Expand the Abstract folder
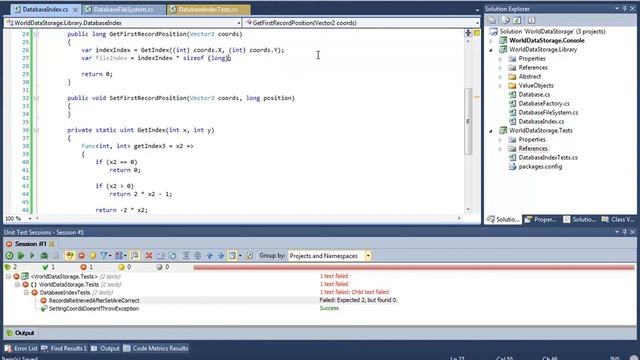Viewport: 640px width, 360px height. pyautogui.click(x=500, y=77)
